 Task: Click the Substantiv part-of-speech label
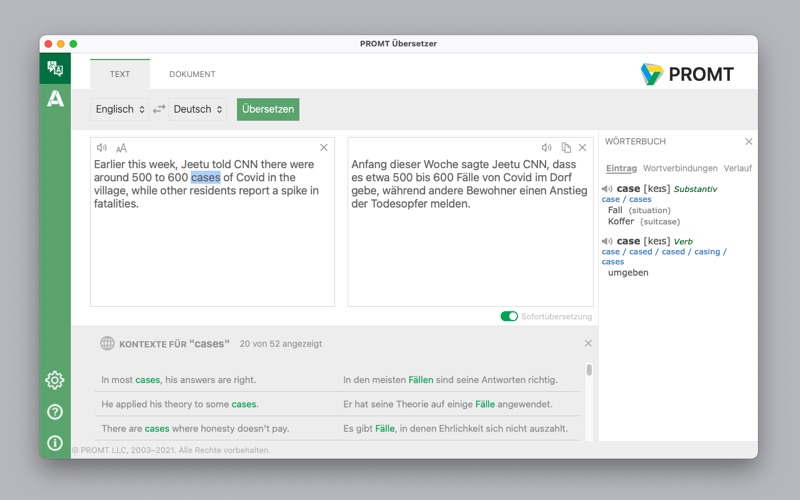[695, 189]
